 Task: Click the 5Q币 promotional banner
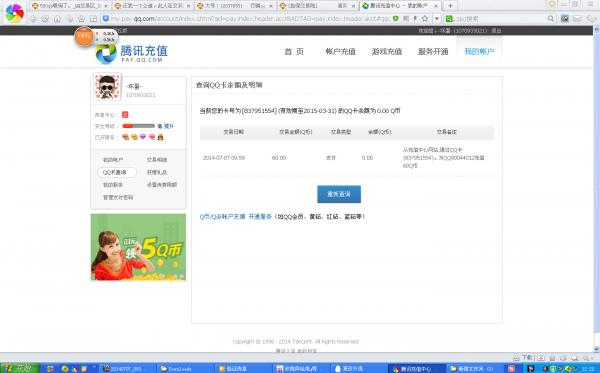(x=138, y=247)
